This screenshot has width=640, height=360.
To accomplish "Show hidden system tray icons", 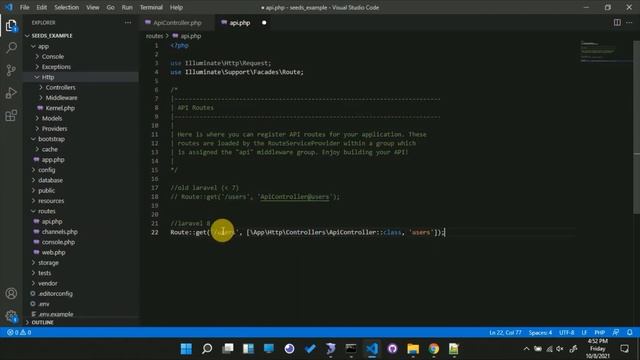I will 527,349.
